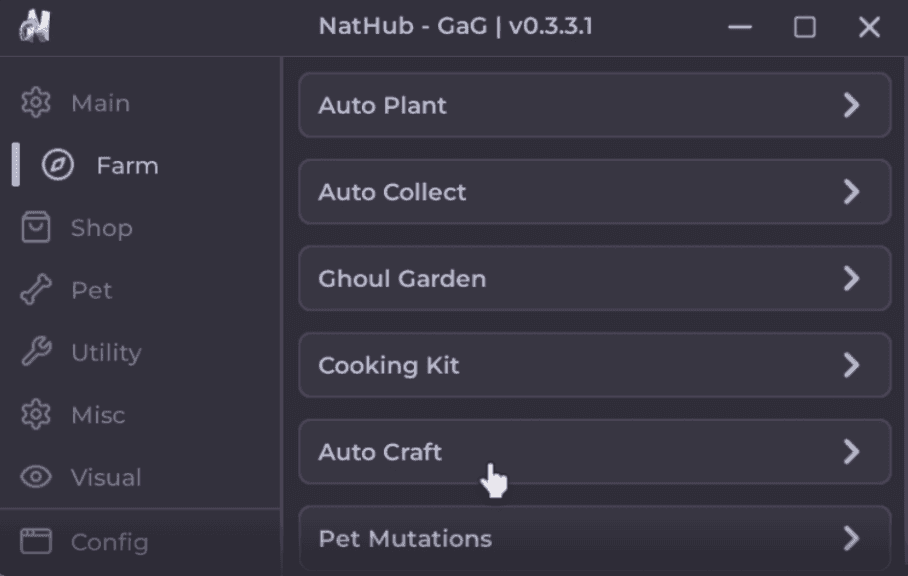
Task: Open the Auto Collect panel
Action: 594,192
